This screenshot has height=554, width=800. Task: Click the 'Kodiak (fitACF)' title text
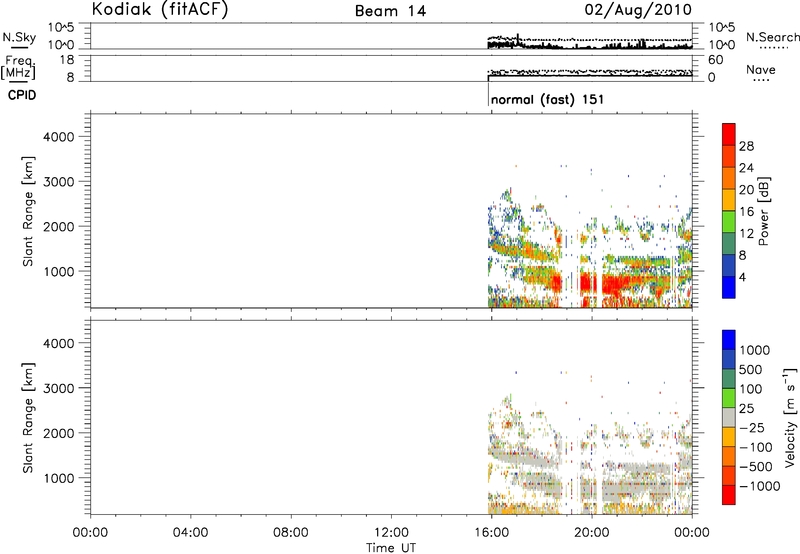[x=160, y=9]
